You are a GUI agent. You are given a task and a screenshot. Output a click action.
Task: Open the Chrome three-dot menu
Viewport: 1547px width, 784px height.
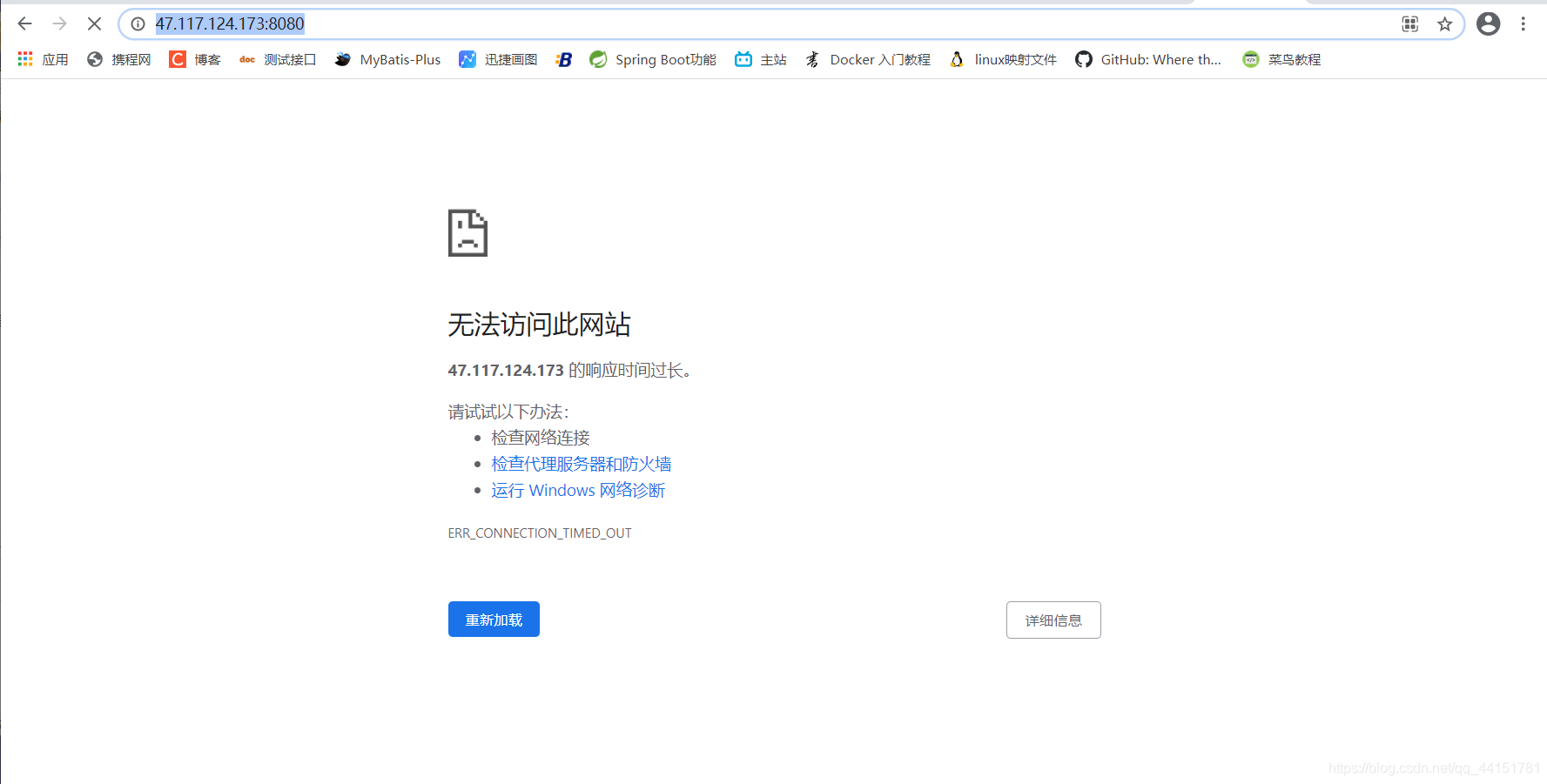coord(1524,23)
